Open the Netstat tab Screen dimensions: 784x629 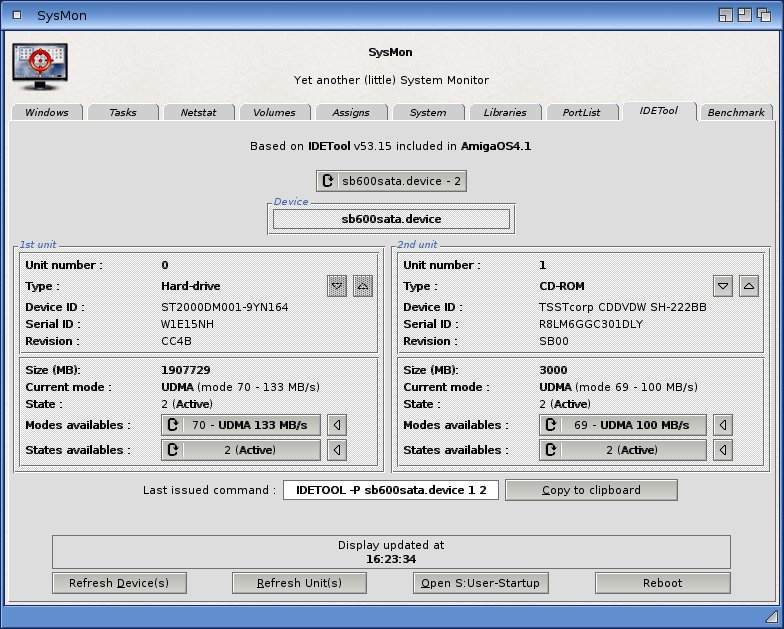pyautogui.click(x=198, y=112)
